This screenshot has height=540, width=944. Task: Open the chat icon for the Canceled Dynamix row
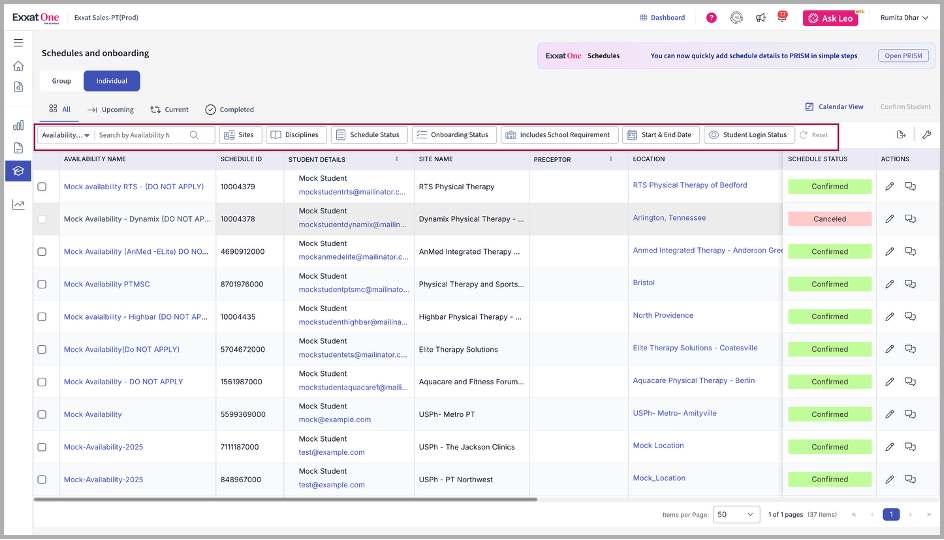tap(910, 219)
